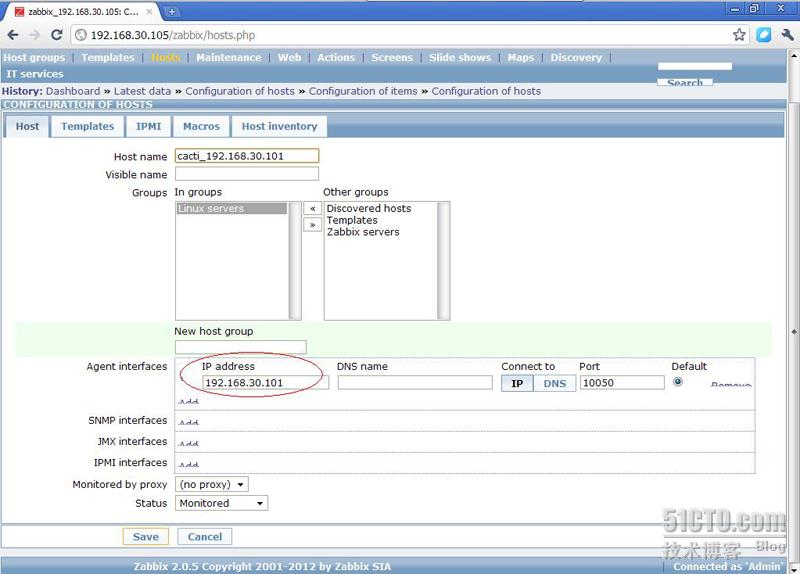The image size is (800, 574).
Task: Open the Status dropdown
Action: pos(221,503)
